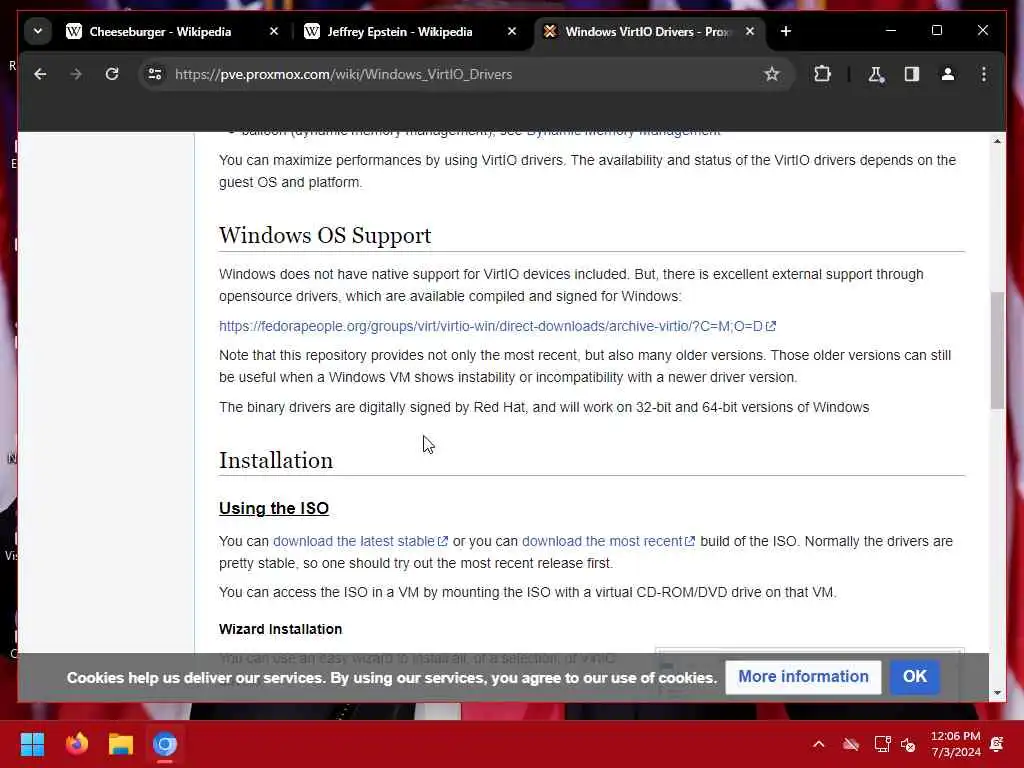Viewport: 1024px width, 768px height.
Task: Open File Explorer from taskbar
Action: pyautogui.click(x=121, y=744)
